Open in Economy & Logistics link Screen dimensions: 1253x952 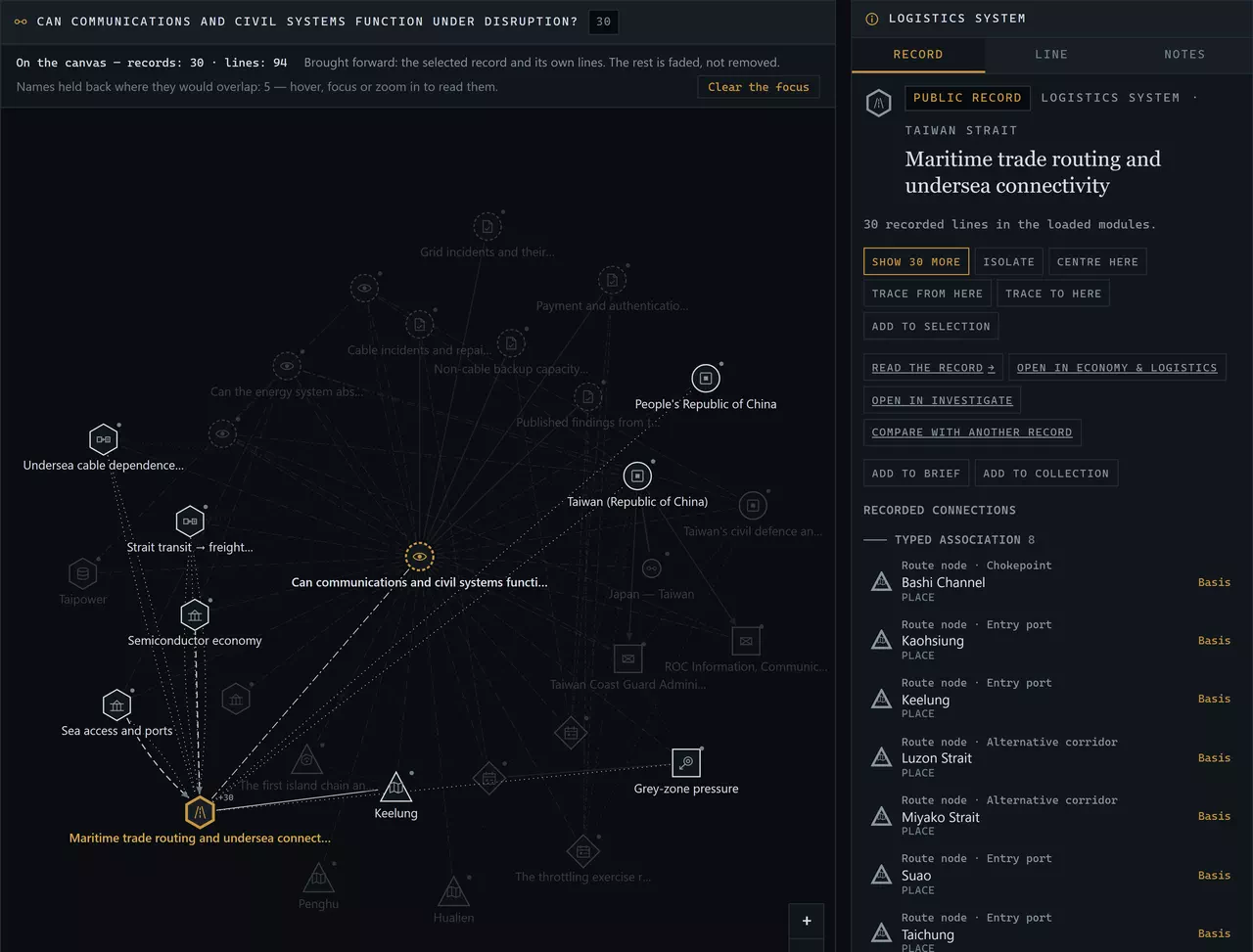[x=1117, y=368]
